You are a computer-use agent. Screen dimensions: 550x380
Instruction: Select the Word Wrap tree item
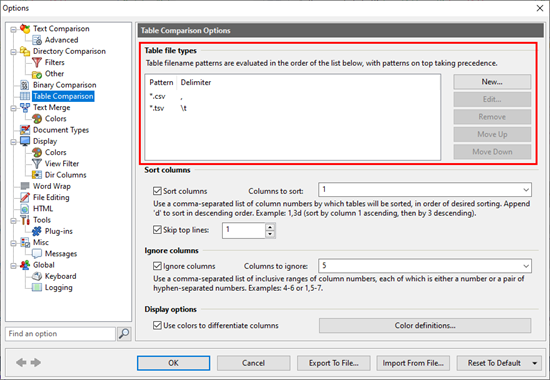(x=52, y=186)
